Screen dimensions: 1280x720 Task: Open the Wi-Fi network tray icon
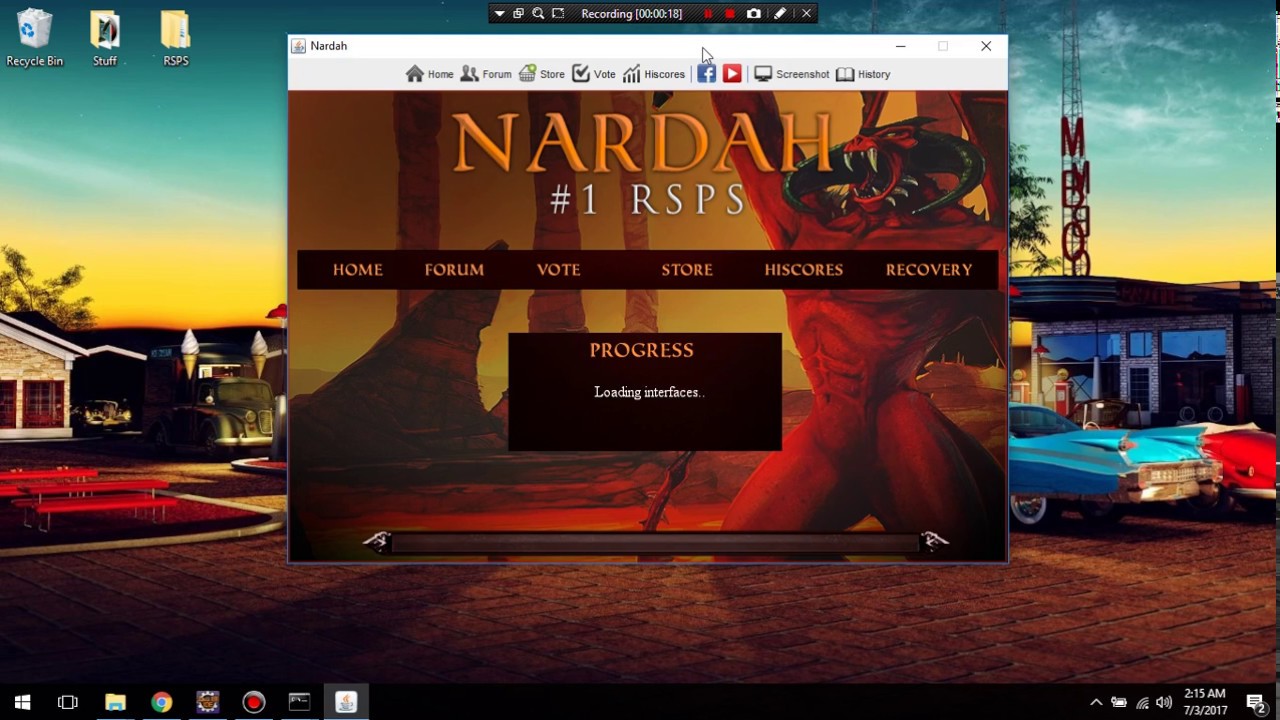pyautogui.click(x=1142, y=702)
